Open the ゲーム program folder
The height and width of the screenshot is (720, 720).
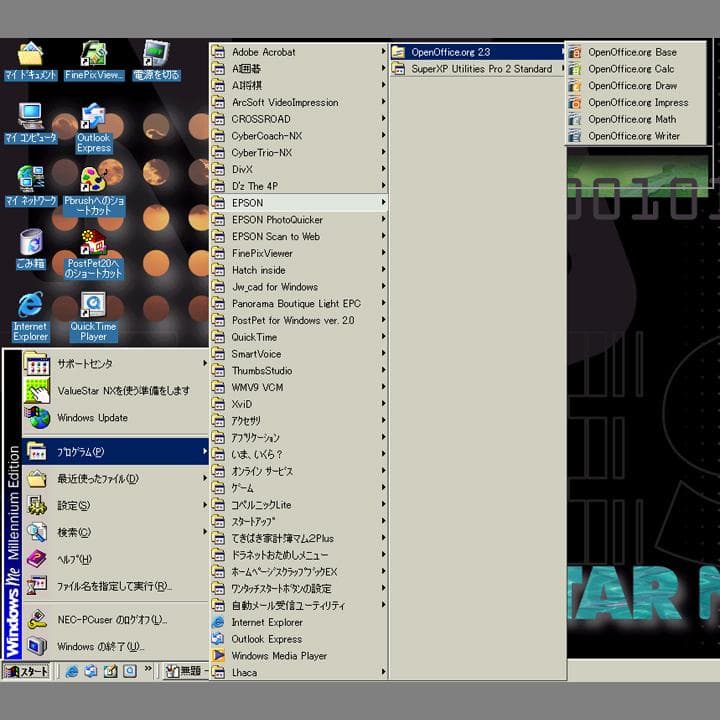pos(298,488)
